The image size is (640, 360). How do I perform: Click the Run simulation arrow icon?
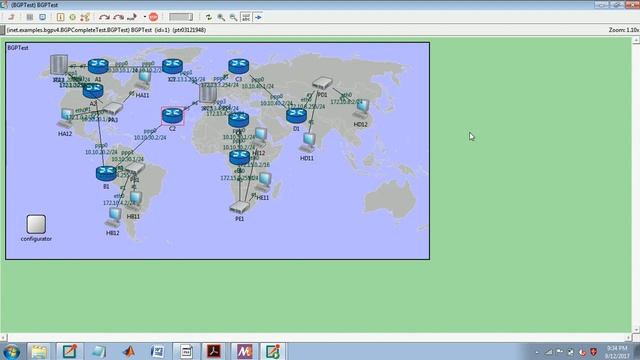coord(104,17)
